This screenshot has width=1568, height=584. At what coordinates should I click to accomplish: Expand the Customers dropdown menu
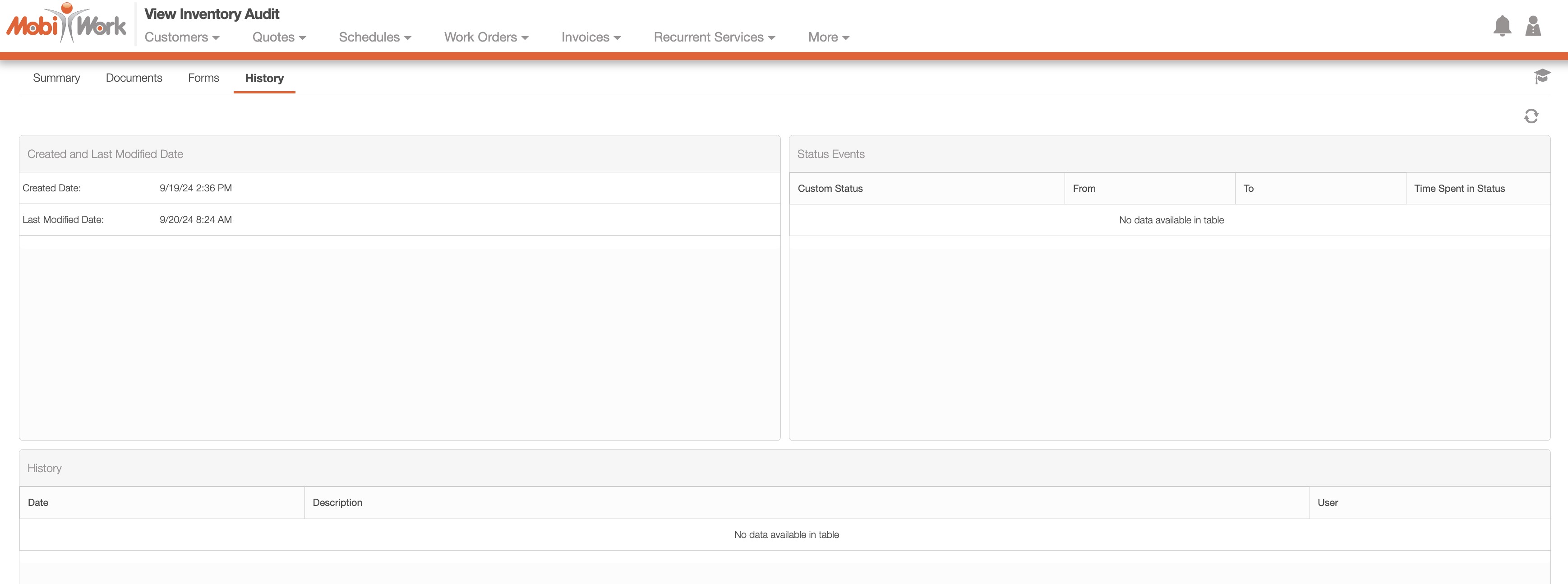coord(181,37)
